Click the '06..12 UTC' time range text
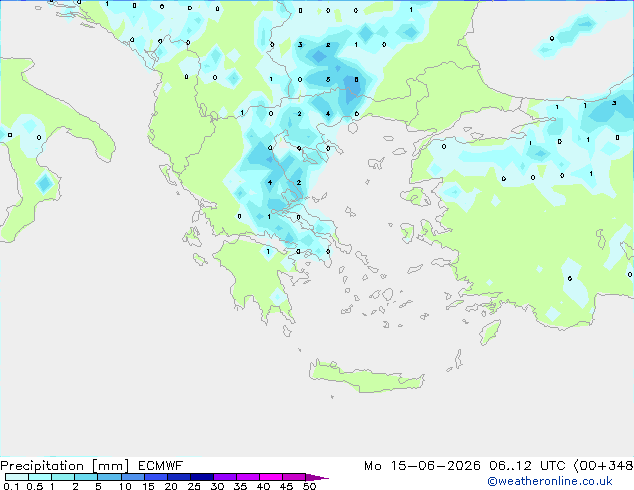Image resolution: width=634 pixels, height=490 pixels. (528, 466)
